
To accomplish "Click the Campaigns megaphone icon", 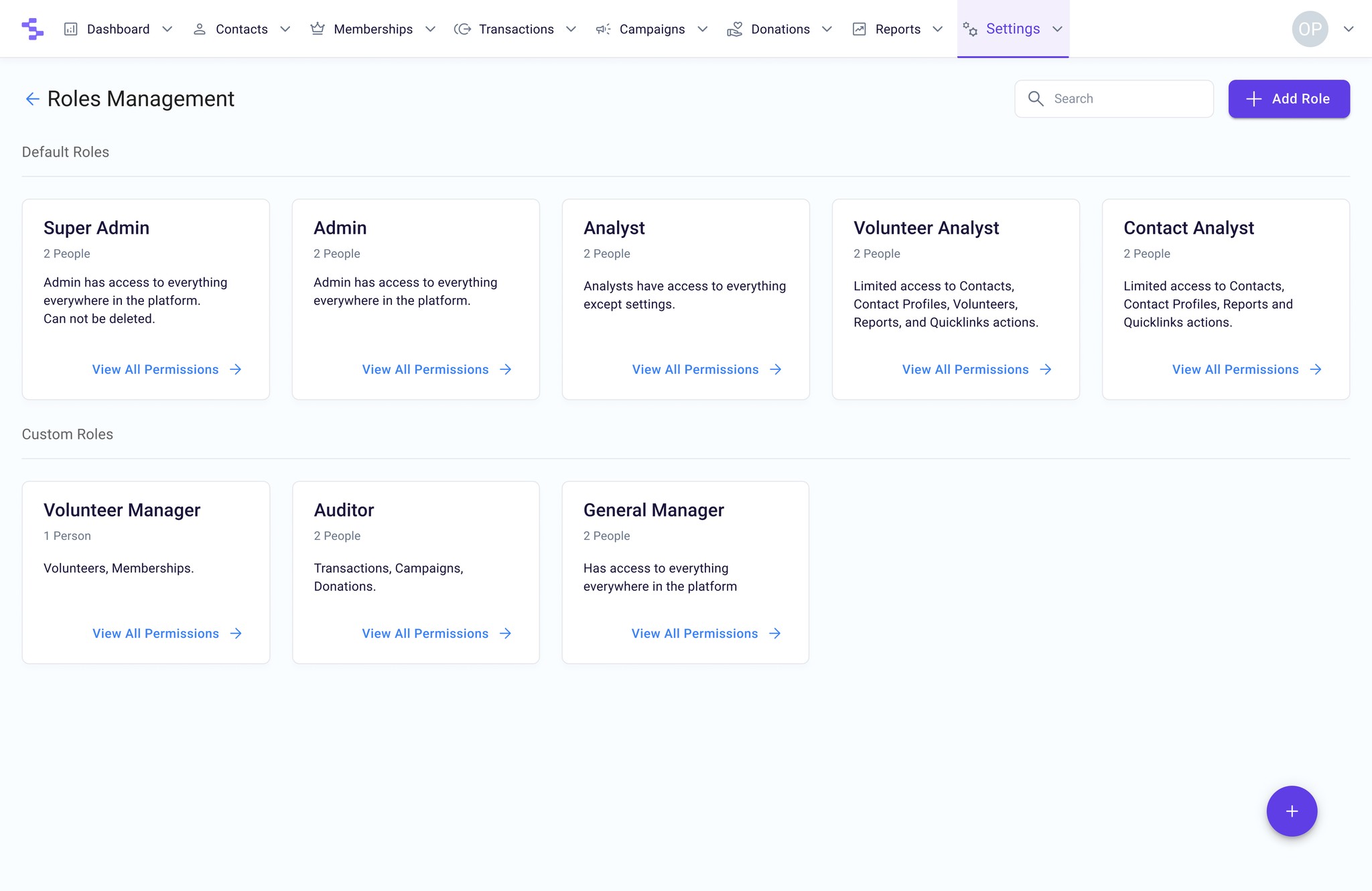I will [603, 29].
